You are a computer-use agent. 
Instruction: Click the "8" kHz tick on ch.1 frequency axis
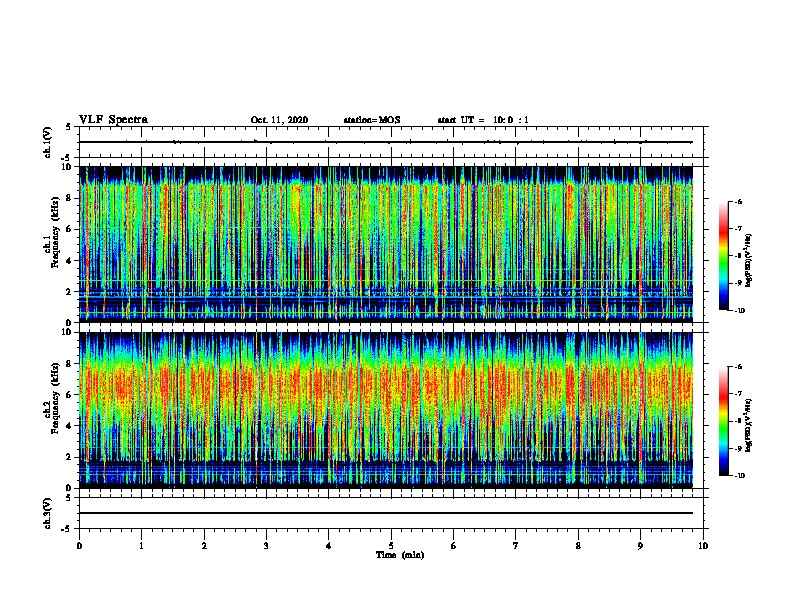click(70, 198)
